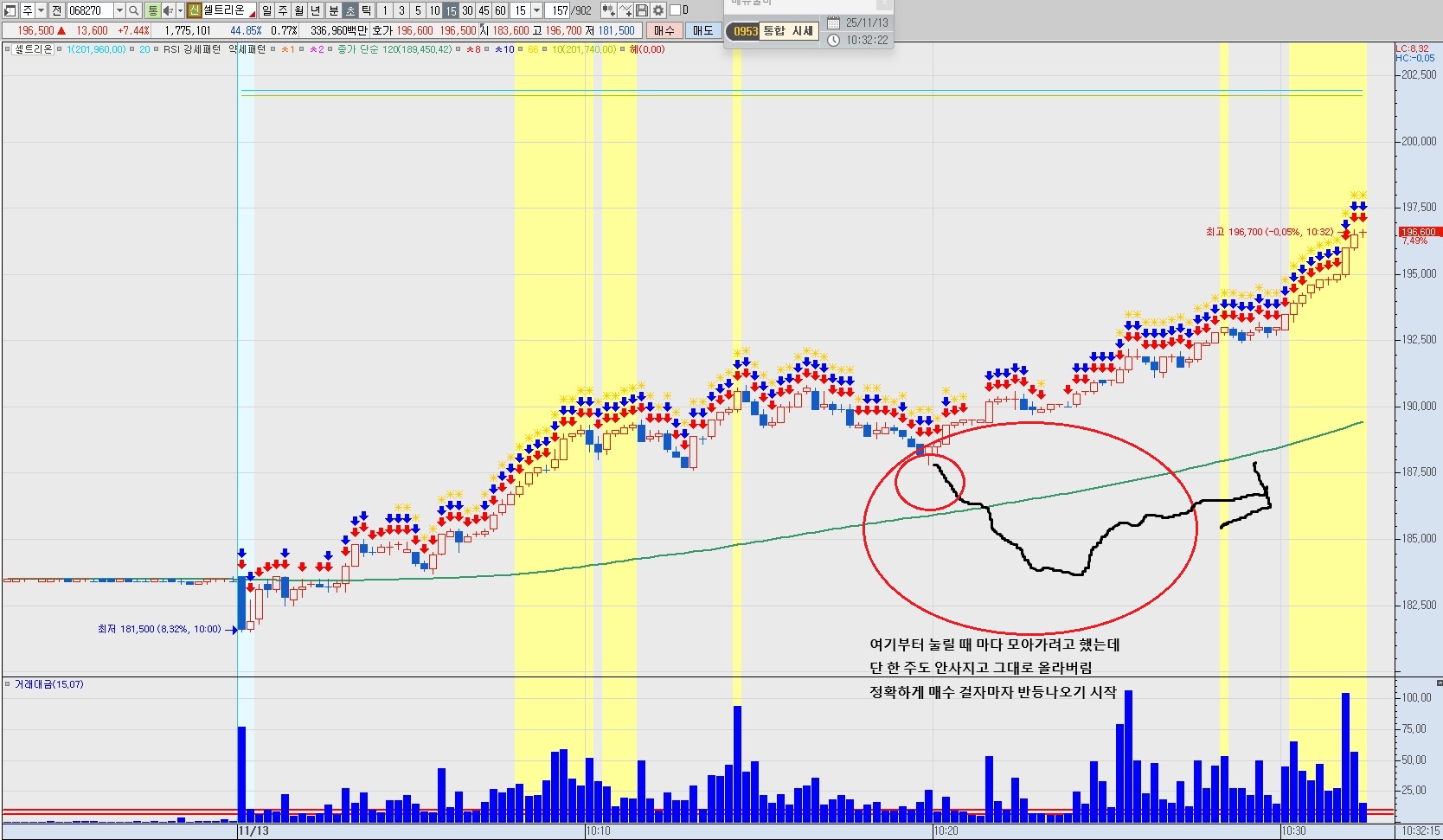Click the stock search magnifier icon
Image resolution: width=1443 pixels, height=840 pixels.
[x=134, y=10]
